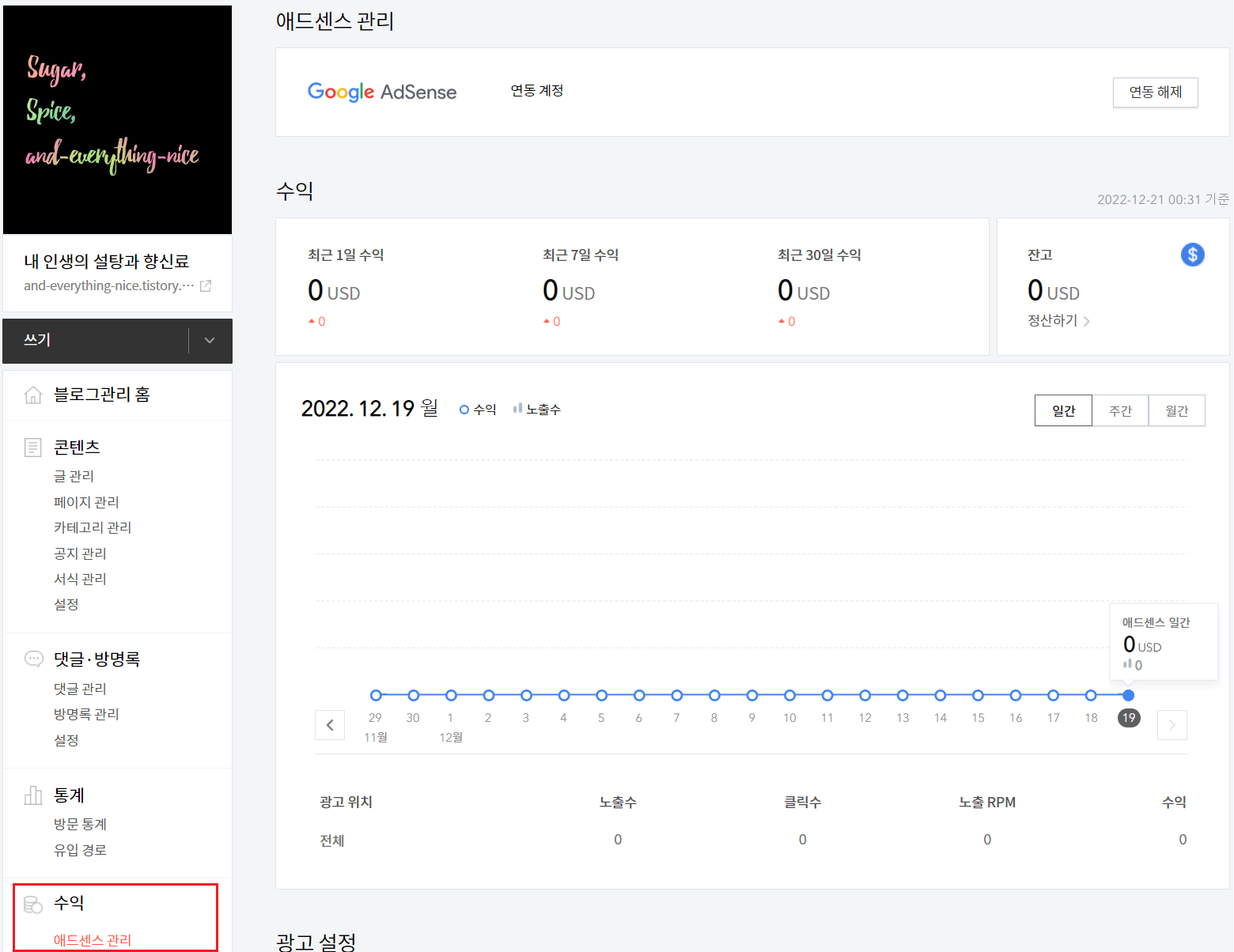Screen dimensions: 1234x952
Task: Click the 클릭수 column header
Action: pos(802,802)
